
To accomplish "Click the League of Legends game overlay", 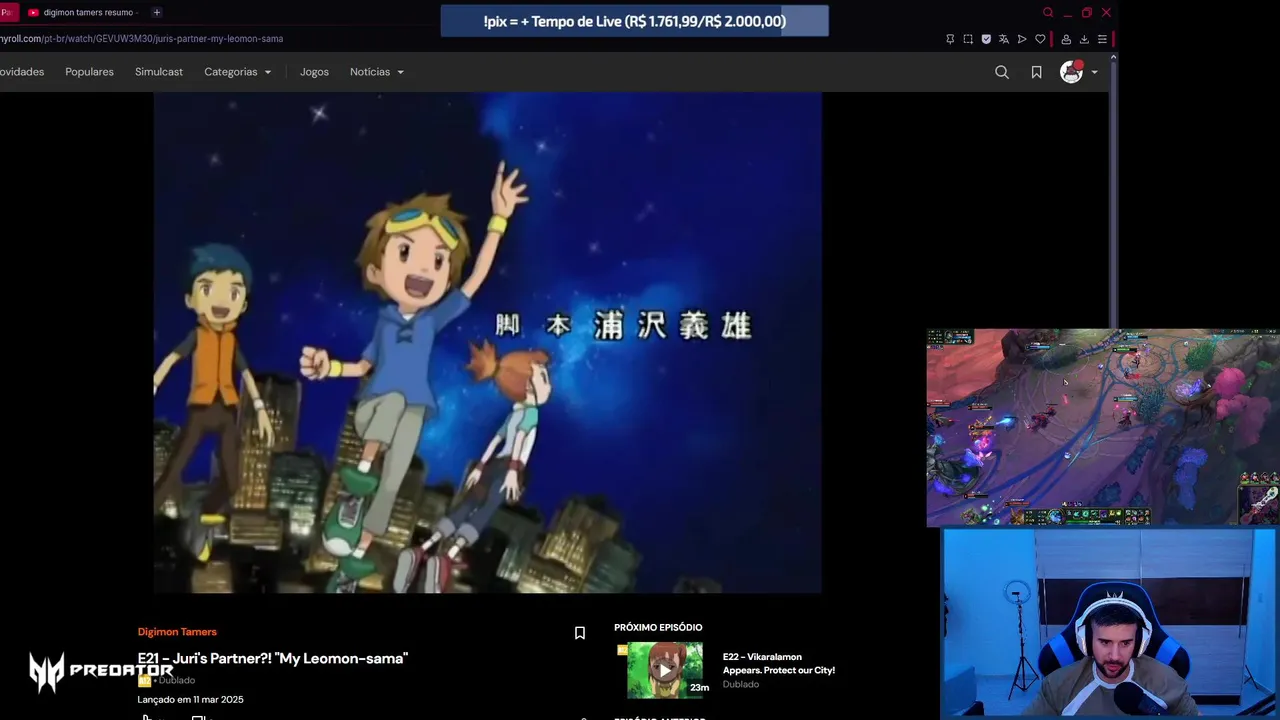I will click(1102, 427).
